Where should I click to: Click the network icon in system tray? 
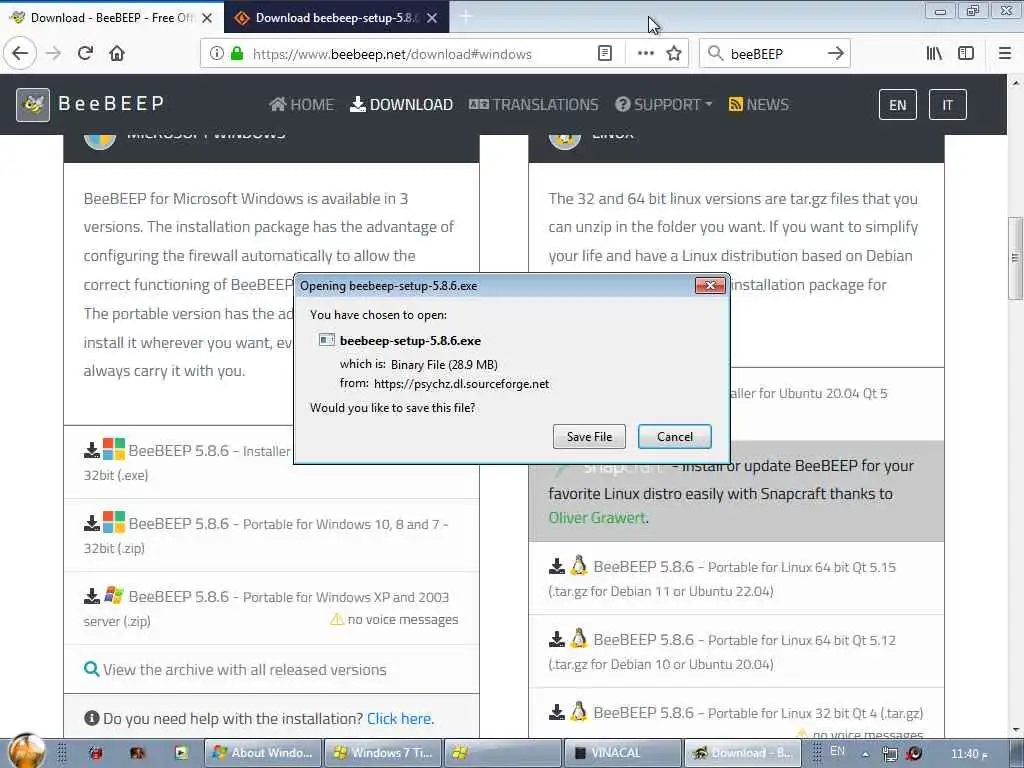click(x=889, y=754)
